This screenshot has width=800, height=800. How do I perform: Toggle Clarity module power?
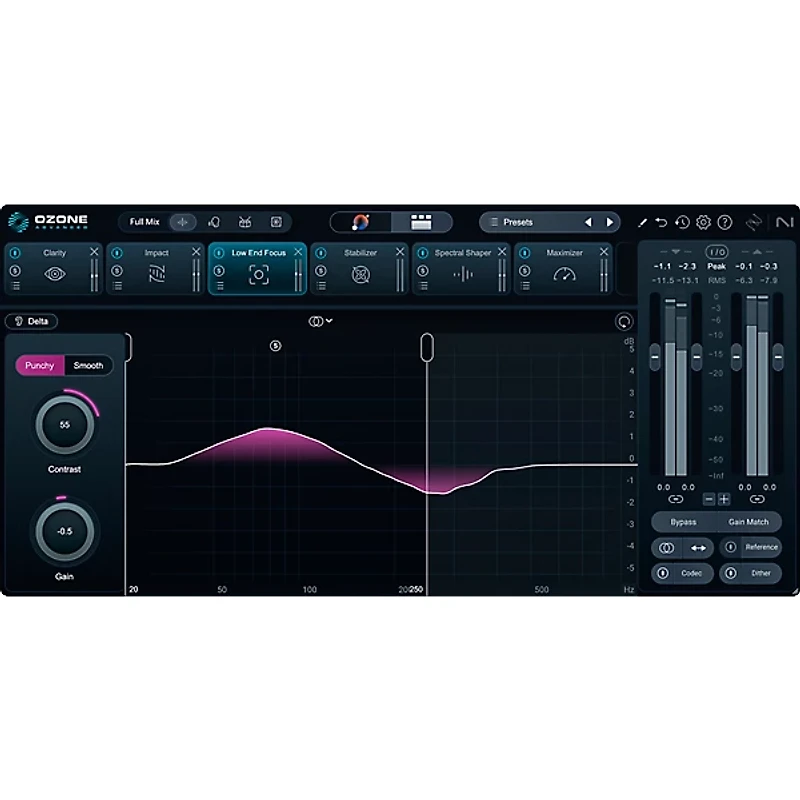point(15,253)
